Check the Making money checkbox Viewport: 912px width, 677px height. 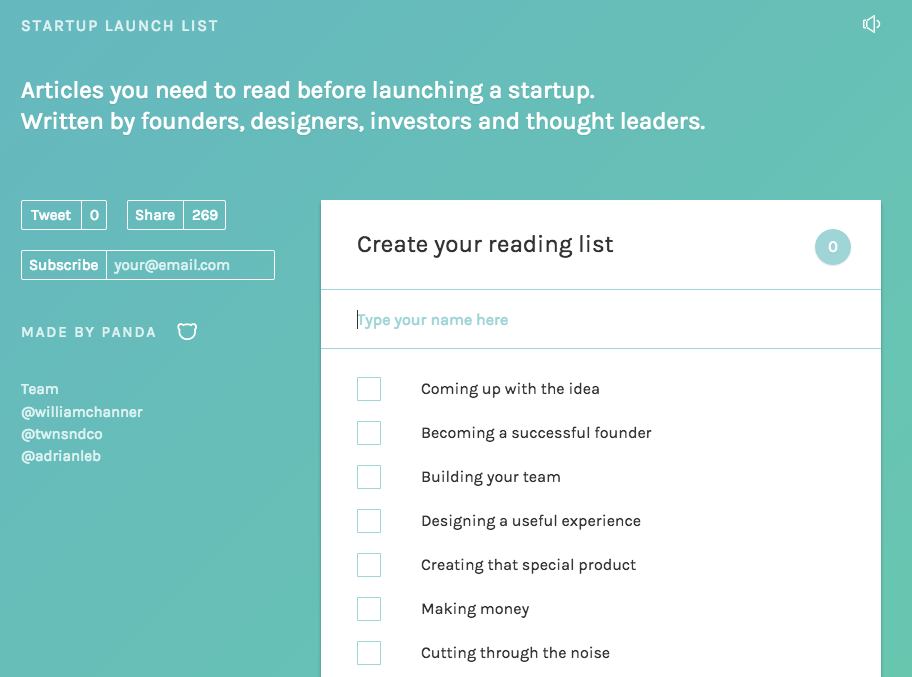click(x=369, y=609)
